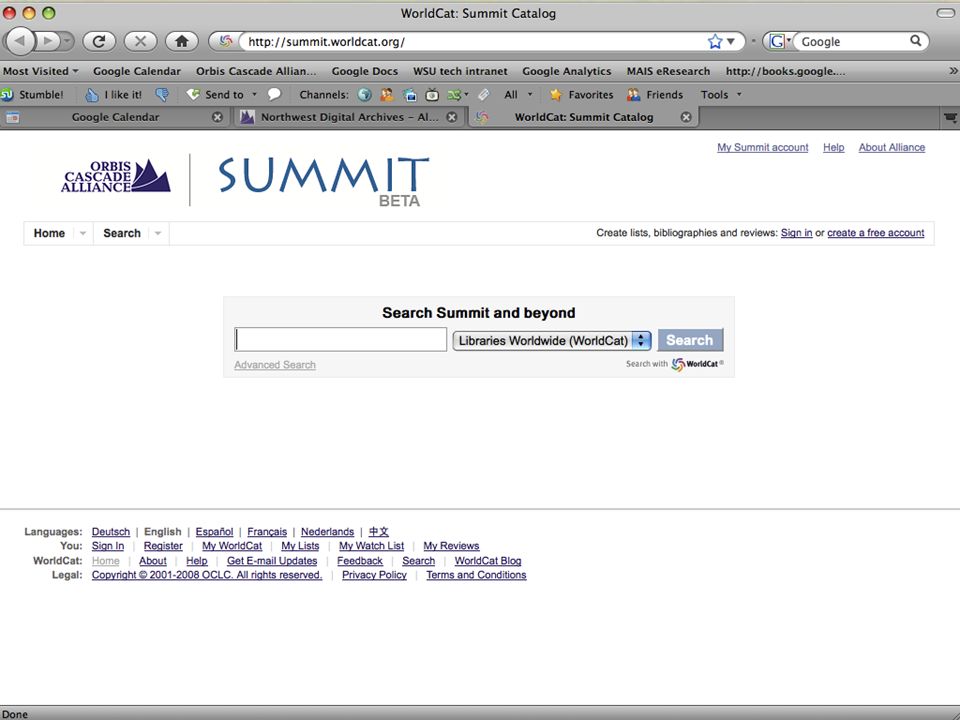Viewport: 960px width, 720px height.
Task: Go forward with the Forward arrow
Action: pos(47,41)
